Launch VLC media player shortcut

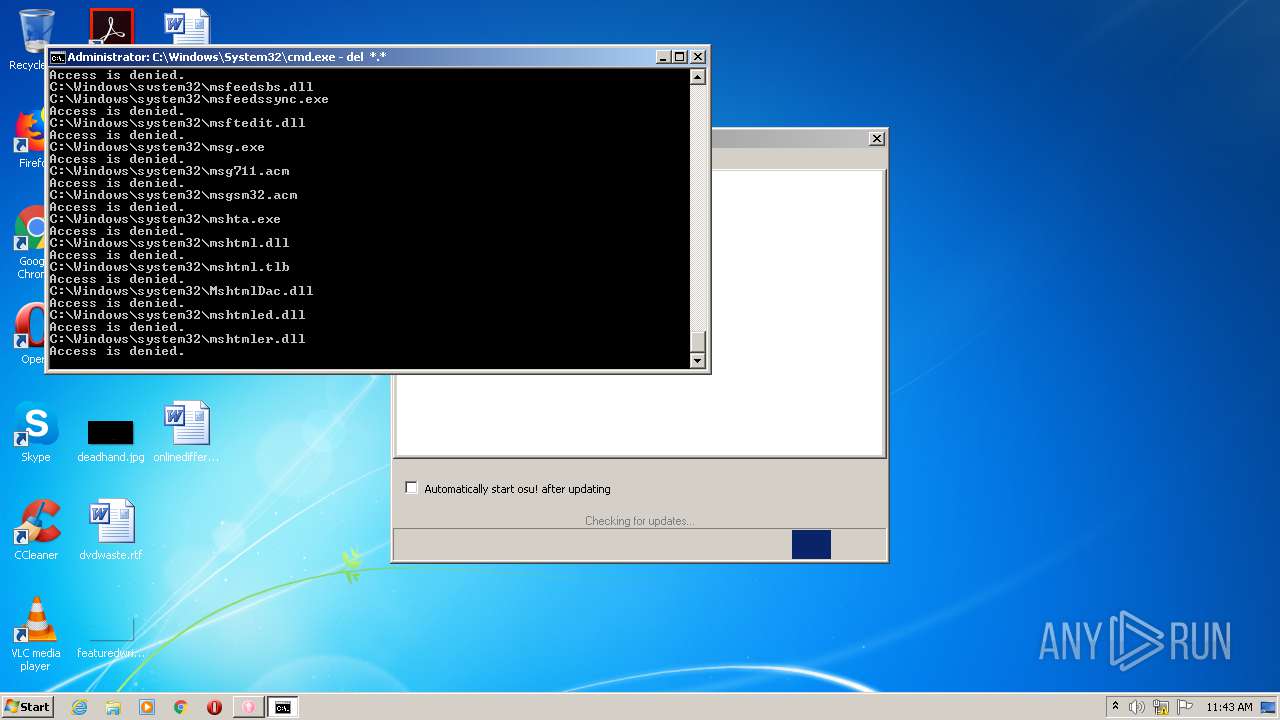(x=36, y=634)
